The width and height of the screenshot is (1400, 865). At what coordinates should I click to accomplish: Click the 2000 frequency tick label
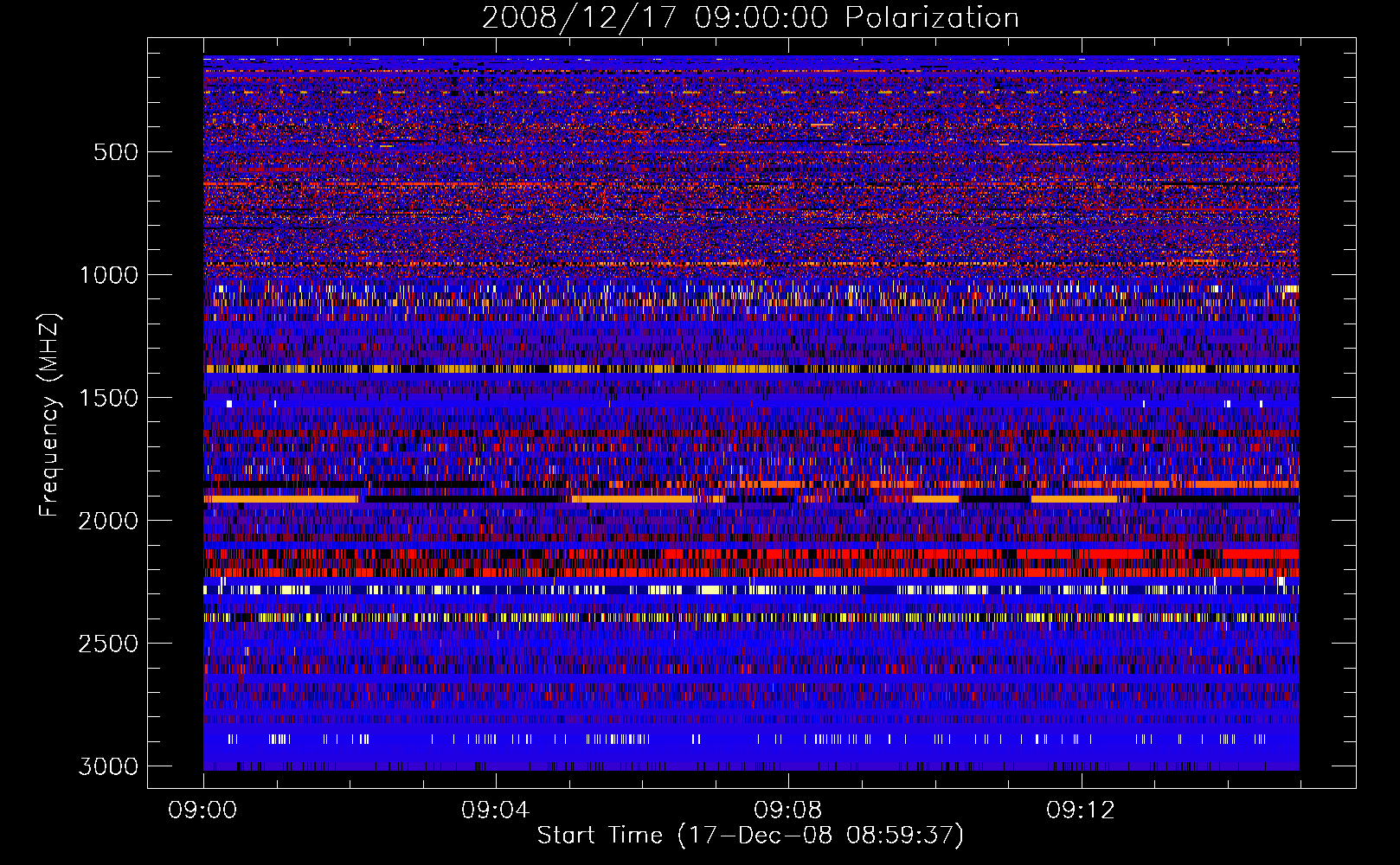tap(108, 521)
